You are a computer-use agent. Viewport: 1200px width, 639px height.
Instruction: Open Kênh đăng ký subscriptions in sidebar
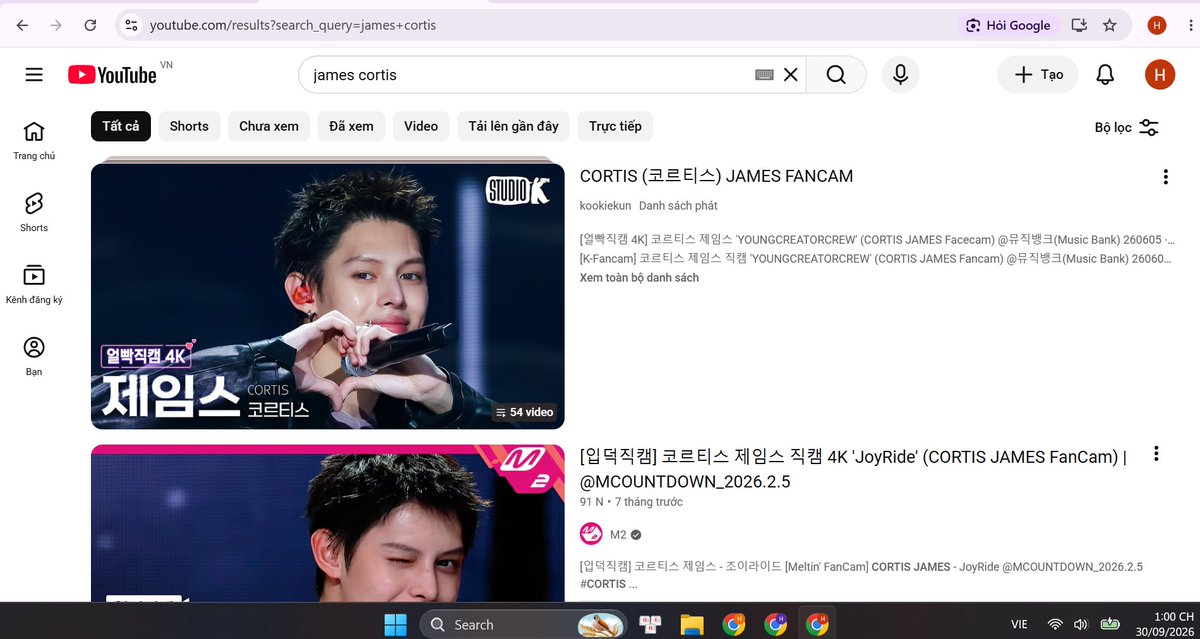pyautogui.click(x=34, y=285)
